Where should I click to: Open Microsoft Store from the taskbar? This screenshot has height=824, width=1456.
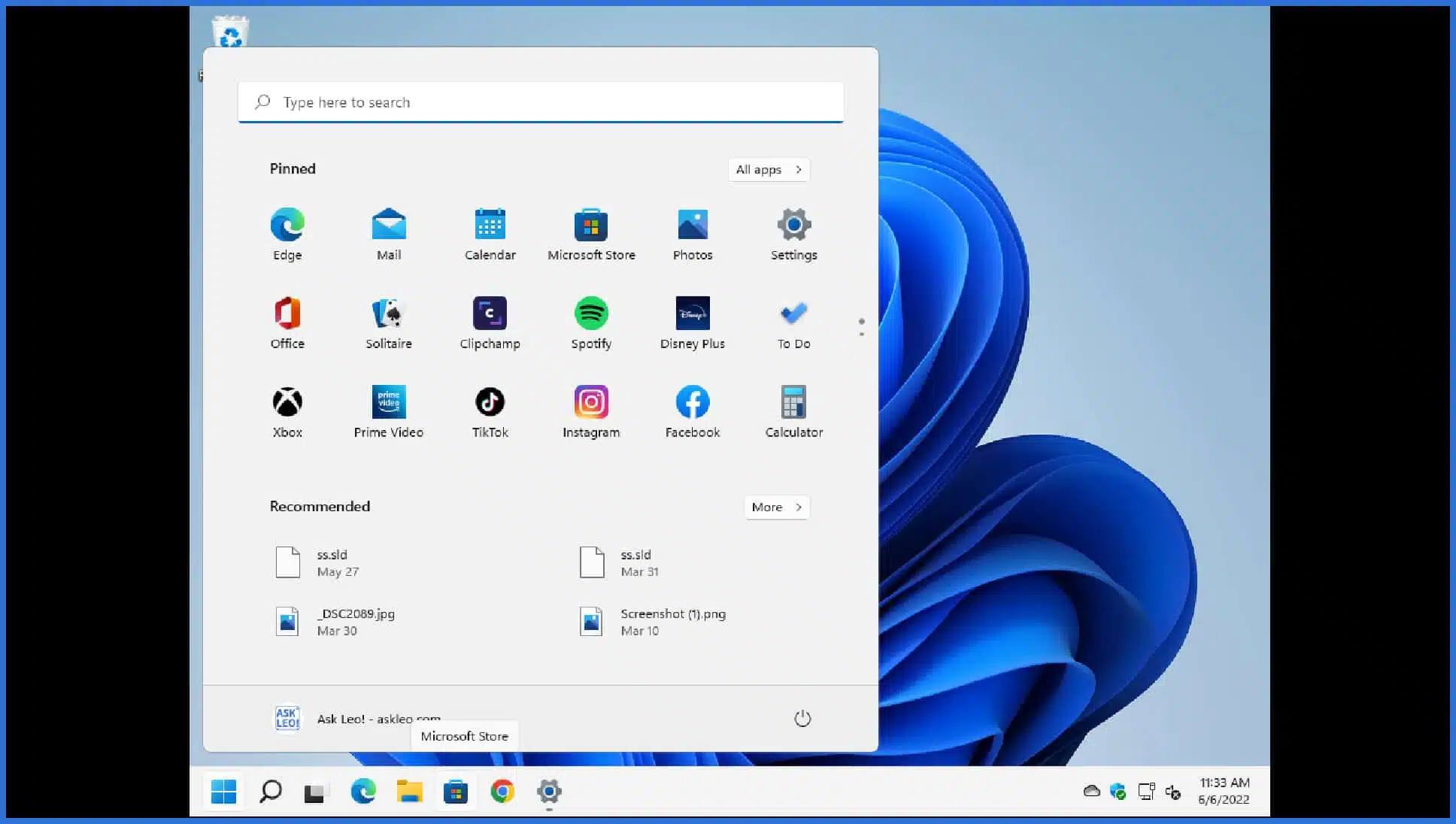(x=456, y=791)
